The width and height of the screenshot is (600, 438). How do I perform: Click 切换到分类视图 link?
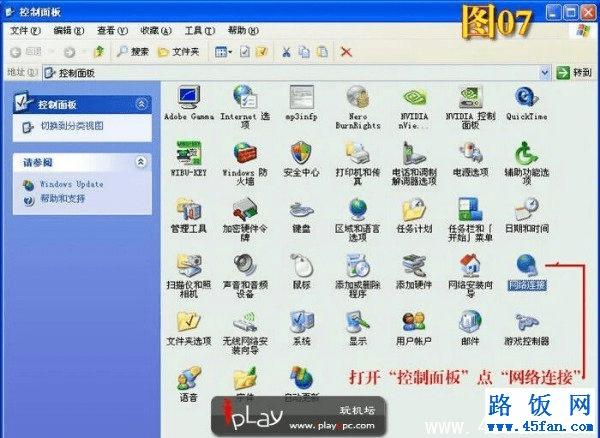(x=72, y=126)
